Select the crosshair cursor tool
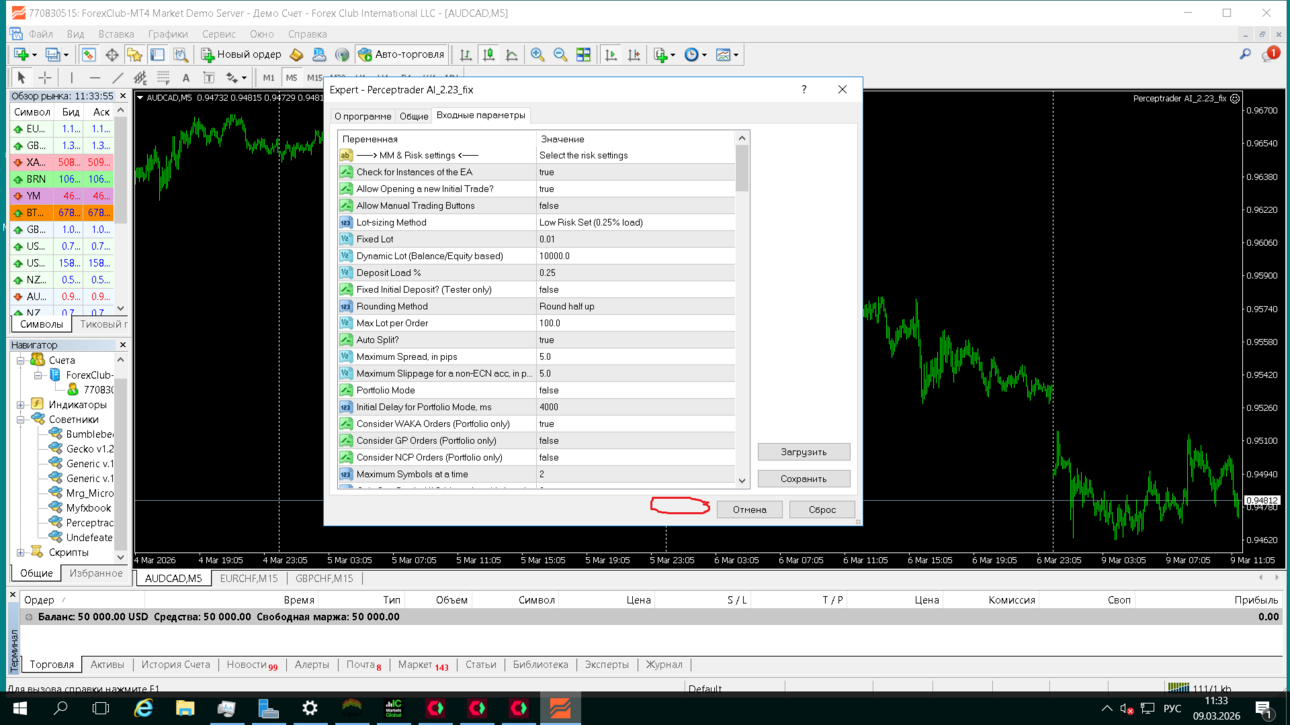 click(x=45, y=78)
